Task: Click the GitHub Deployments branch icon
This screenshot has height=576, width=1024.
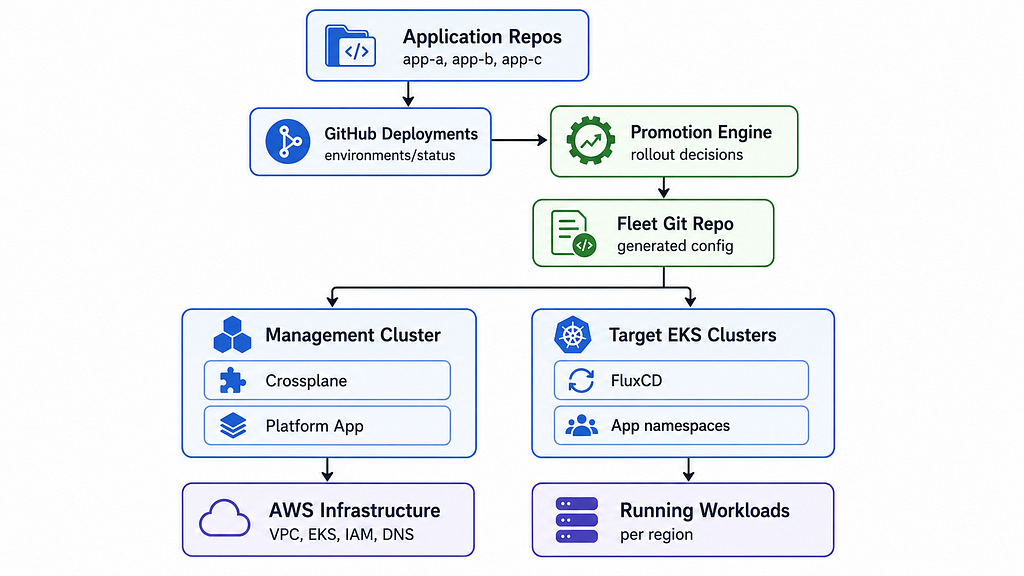Action: point(288,141)
